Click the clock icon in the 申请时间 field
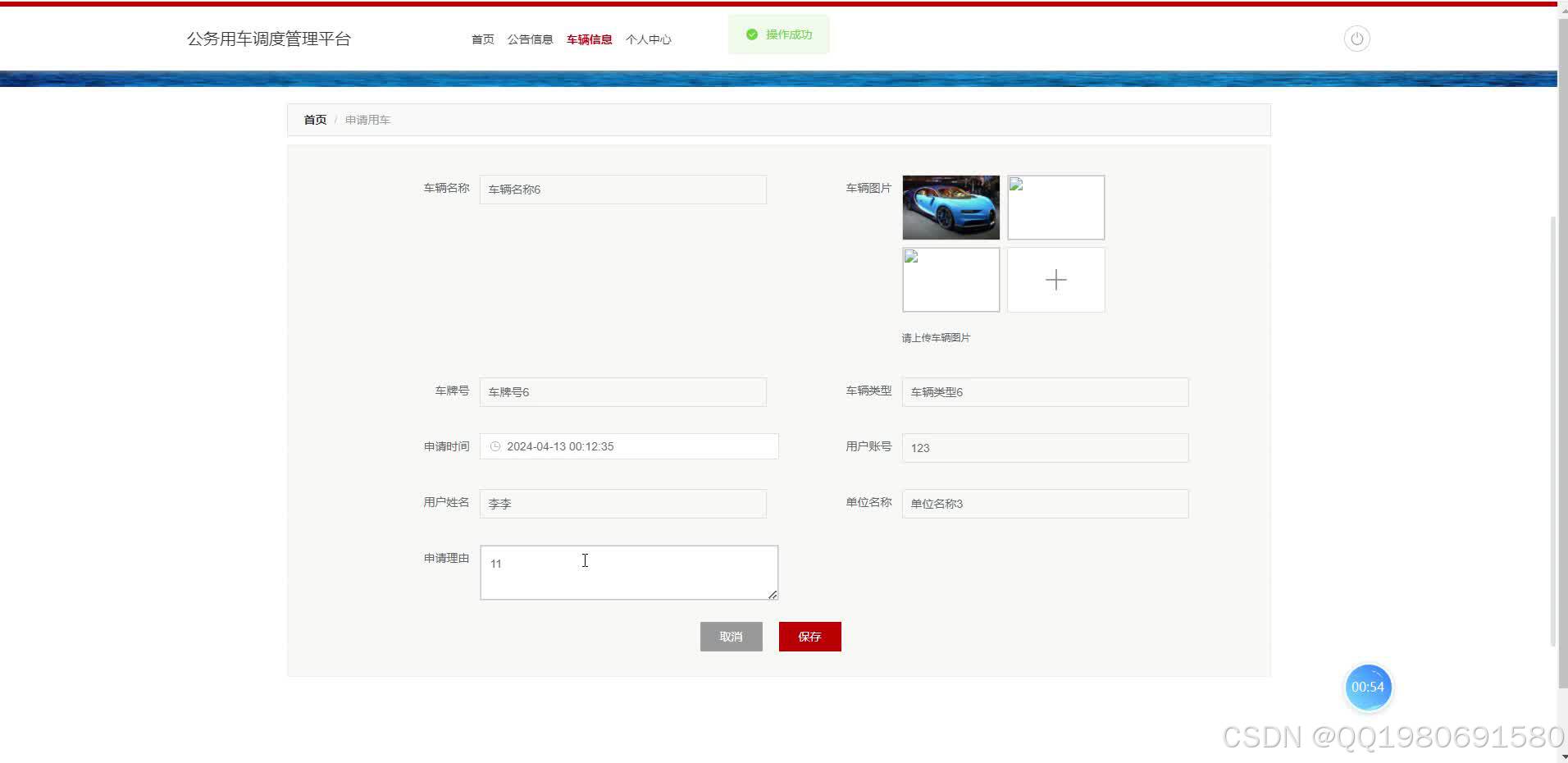This screenshot has height=763, width=1568. point(495,446)
